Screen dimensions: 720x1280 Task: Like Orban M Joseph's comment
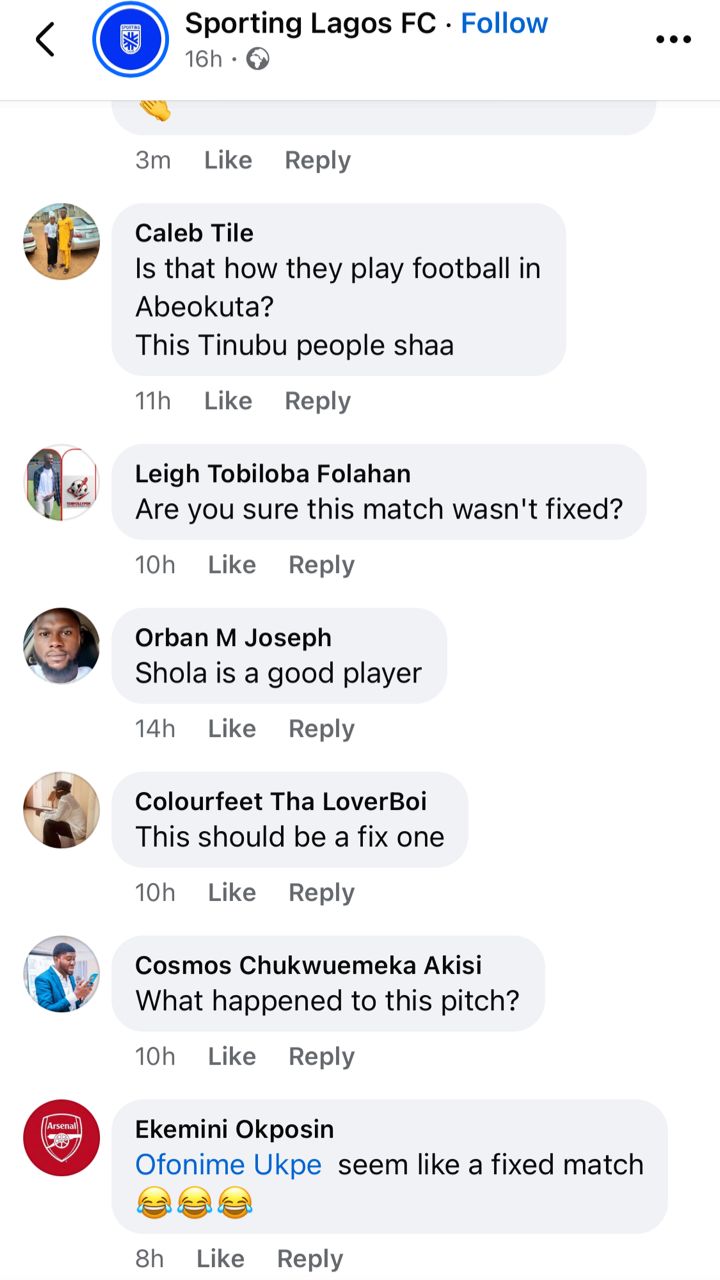tap(232, 729)
